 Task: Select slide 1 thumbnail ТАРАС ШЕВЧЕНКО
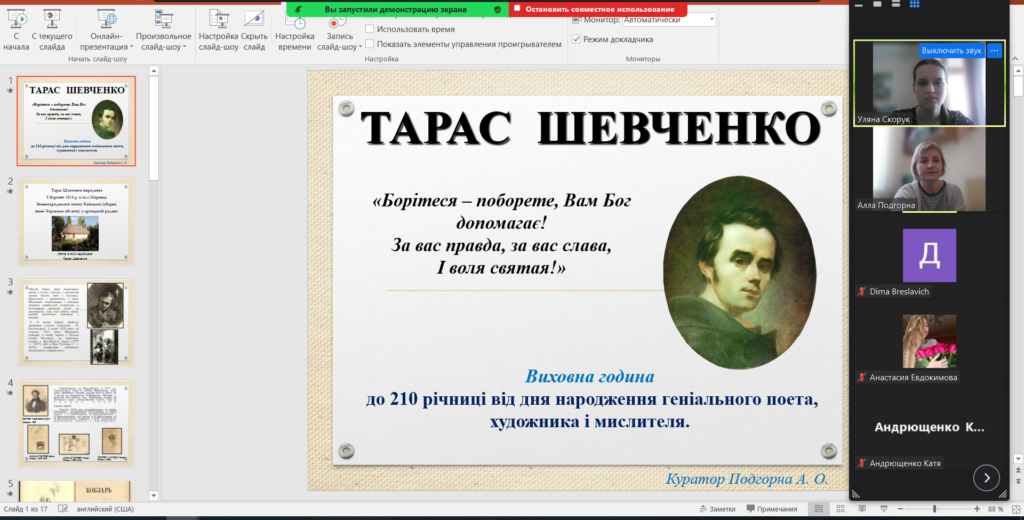[x=76, y=121]
